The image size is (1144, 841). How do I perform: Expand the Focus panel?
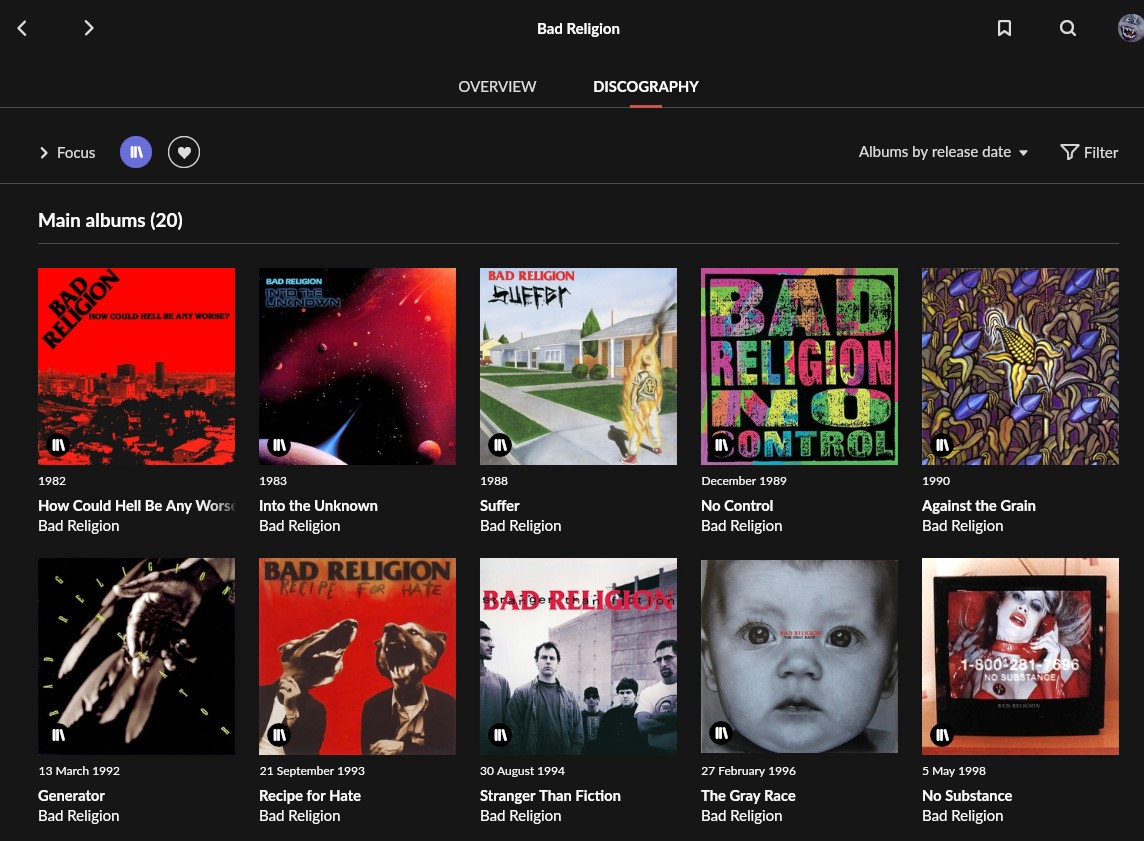click(x=67, y=152)
